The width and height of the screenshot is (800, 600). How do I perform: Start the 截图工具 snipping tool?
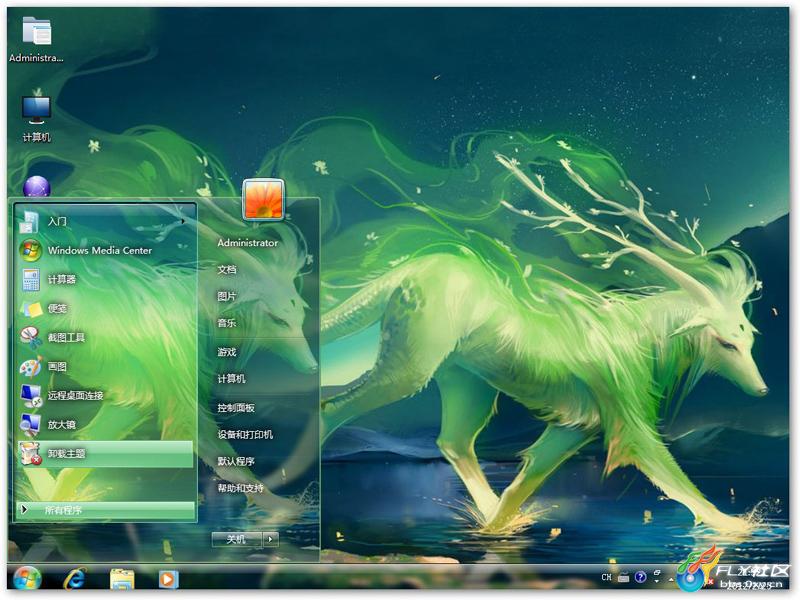[x=105, y=337]
